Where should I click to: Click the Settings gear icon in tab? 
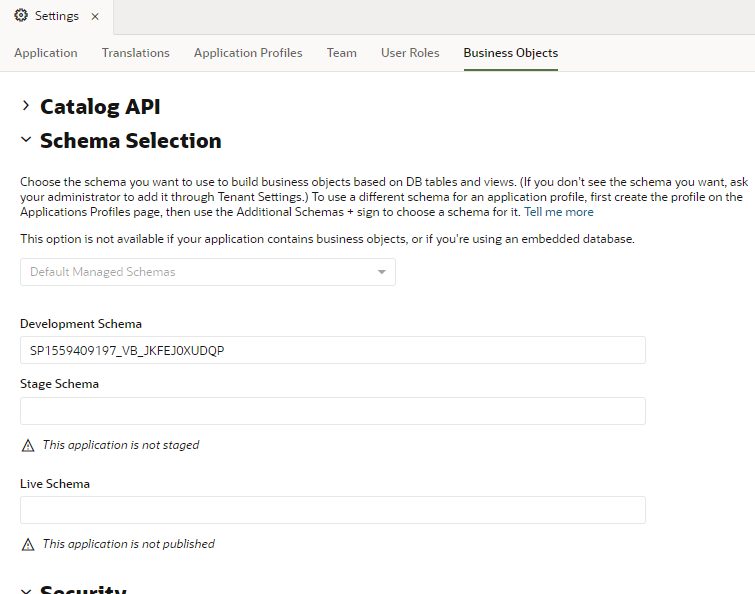point(21,15)
